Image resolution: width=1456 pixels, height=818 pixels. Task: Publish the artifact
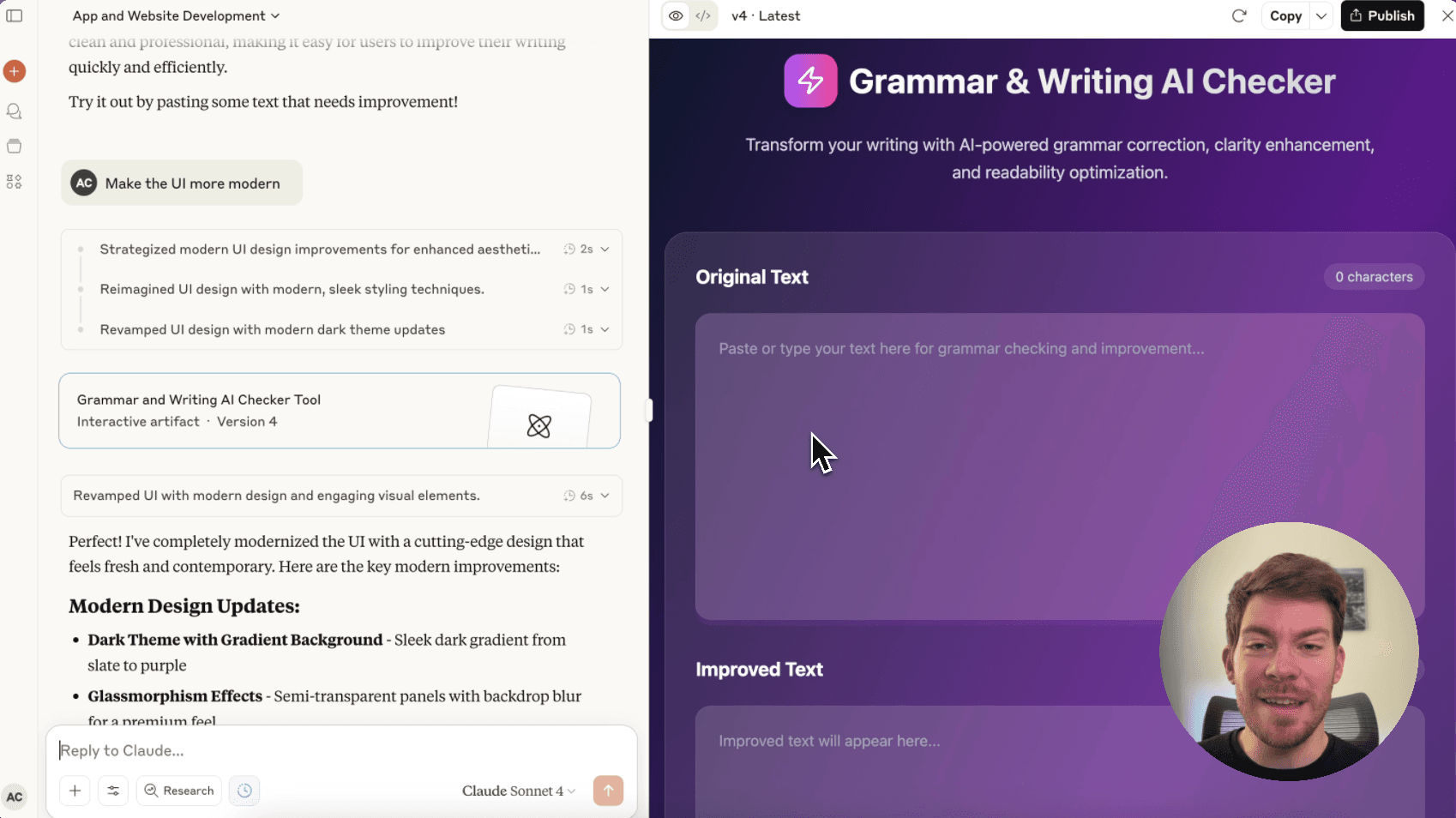(1382, 15)
